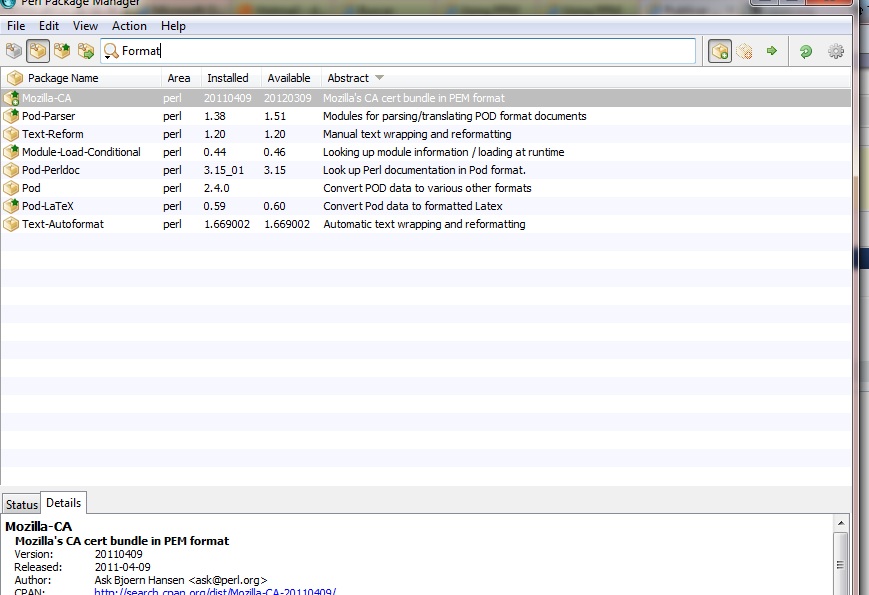Click available version 0.46 of Module-Load-Conditional

tap(274, 152)
